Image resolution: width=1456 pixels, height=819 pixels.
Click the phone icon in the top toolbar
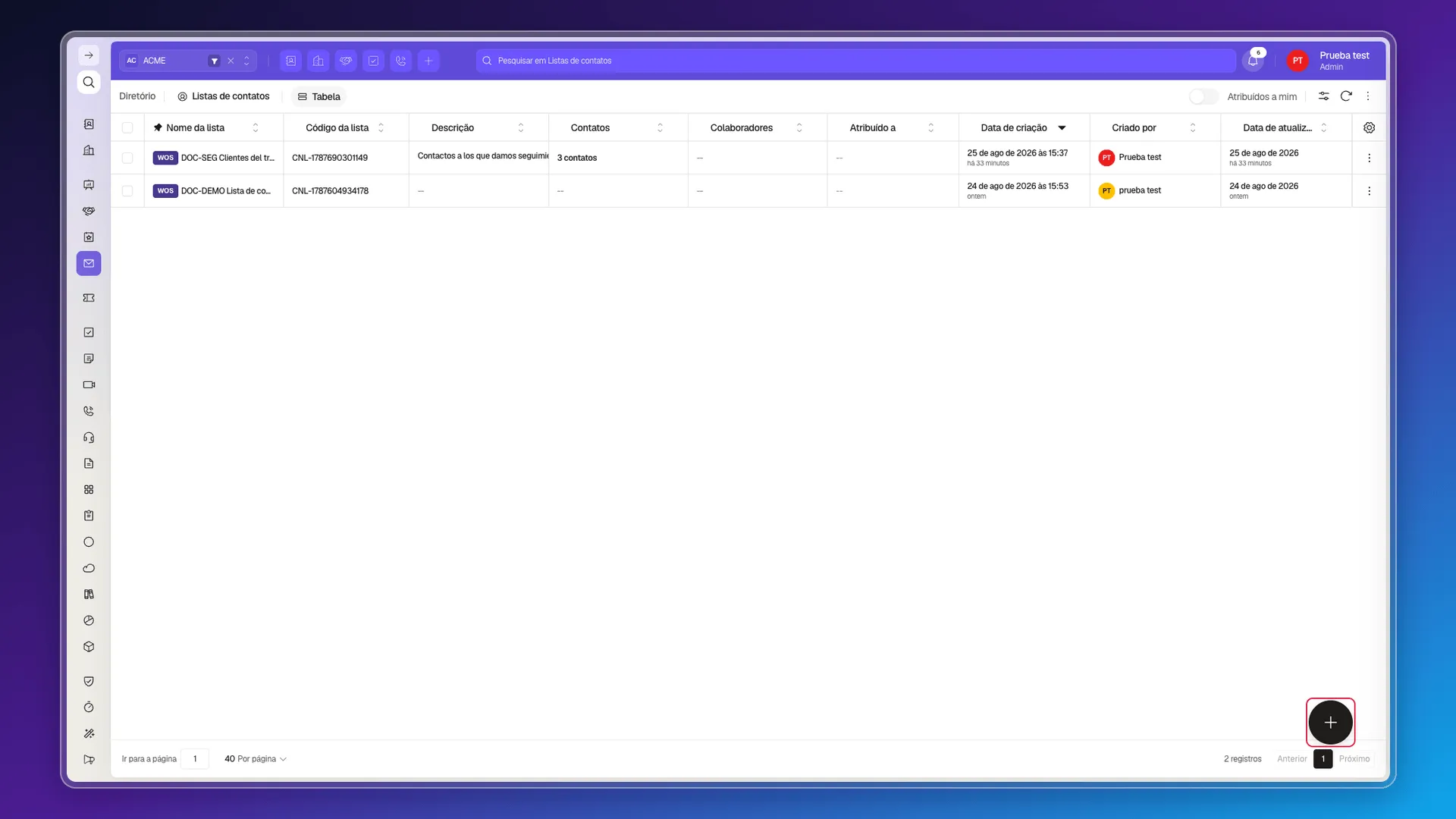[x=400, y=61]
